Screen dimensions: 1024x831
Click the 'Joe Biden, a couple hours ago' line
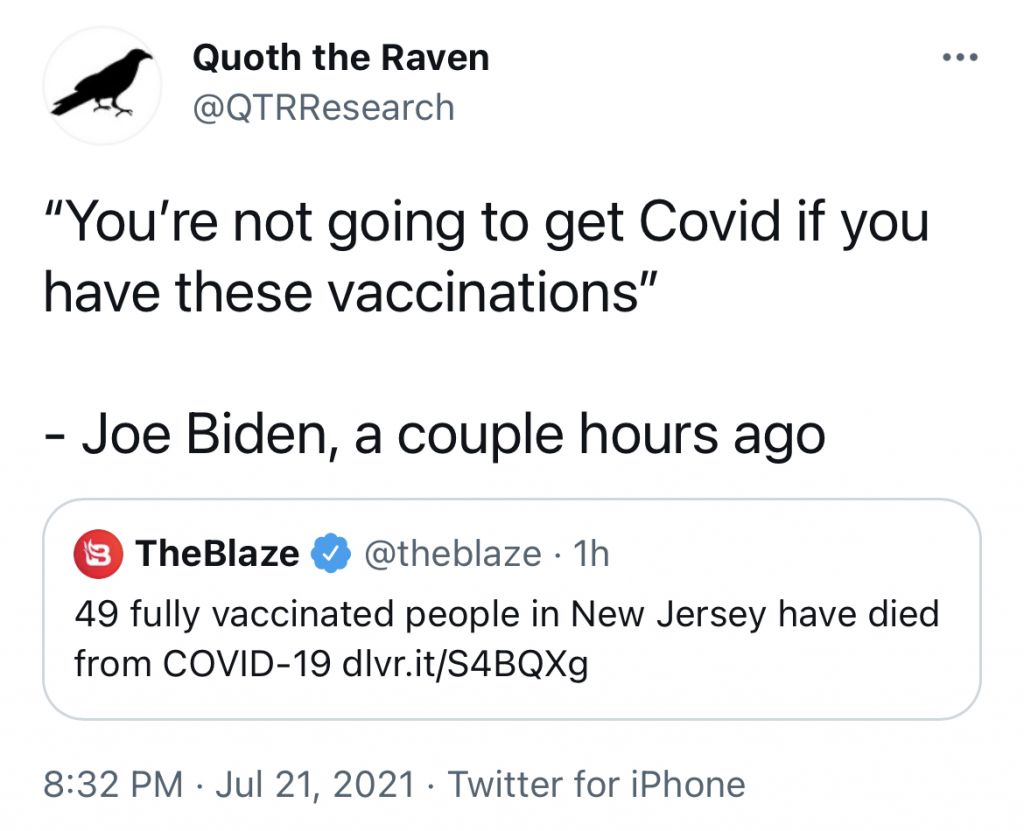(435, 433)
